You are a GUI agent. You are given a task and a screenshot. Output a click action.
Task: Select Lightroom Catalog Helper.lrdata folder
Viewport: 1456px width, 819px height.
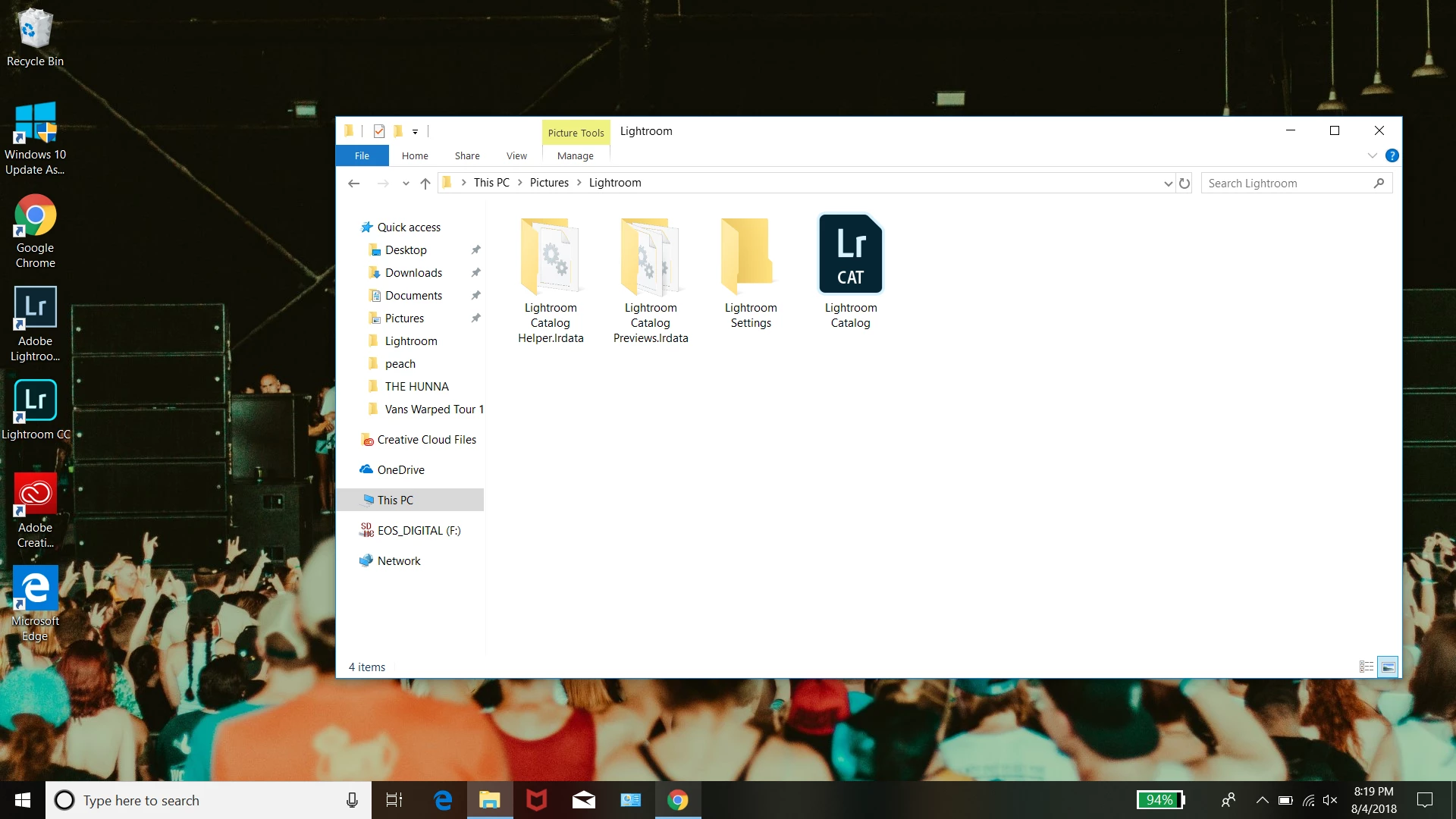pos(551,258)
